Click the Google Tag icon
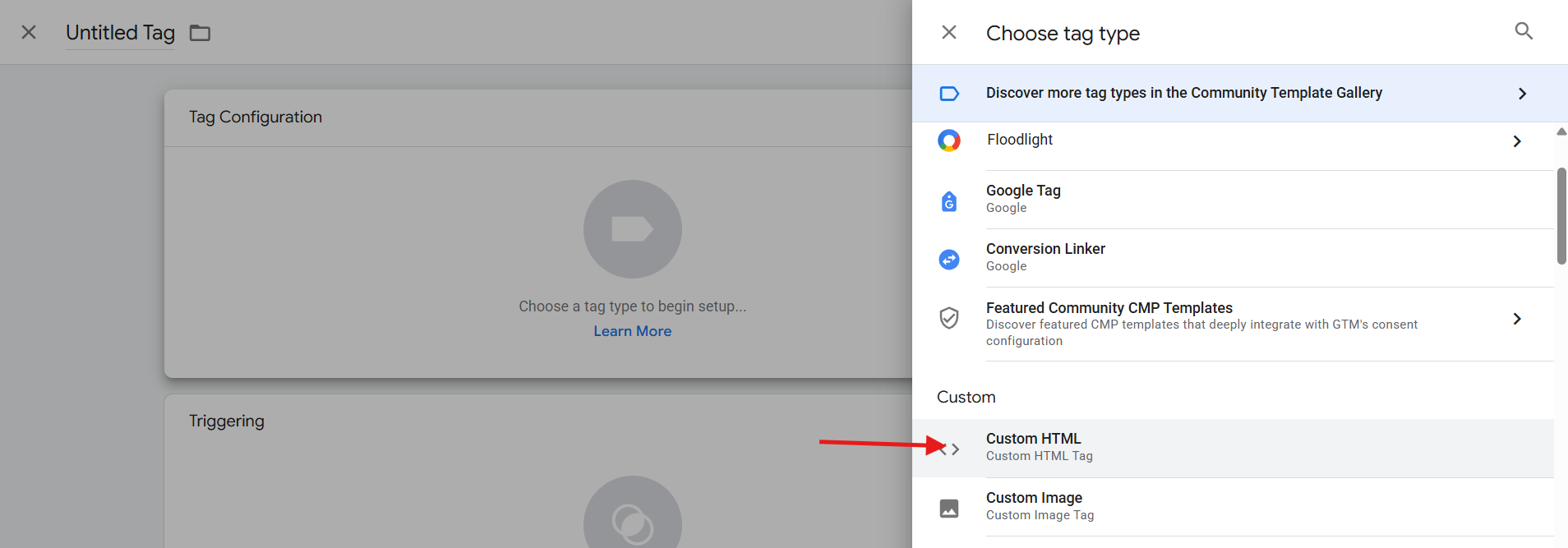This screenshot has height=548, width=1568. 949,200
